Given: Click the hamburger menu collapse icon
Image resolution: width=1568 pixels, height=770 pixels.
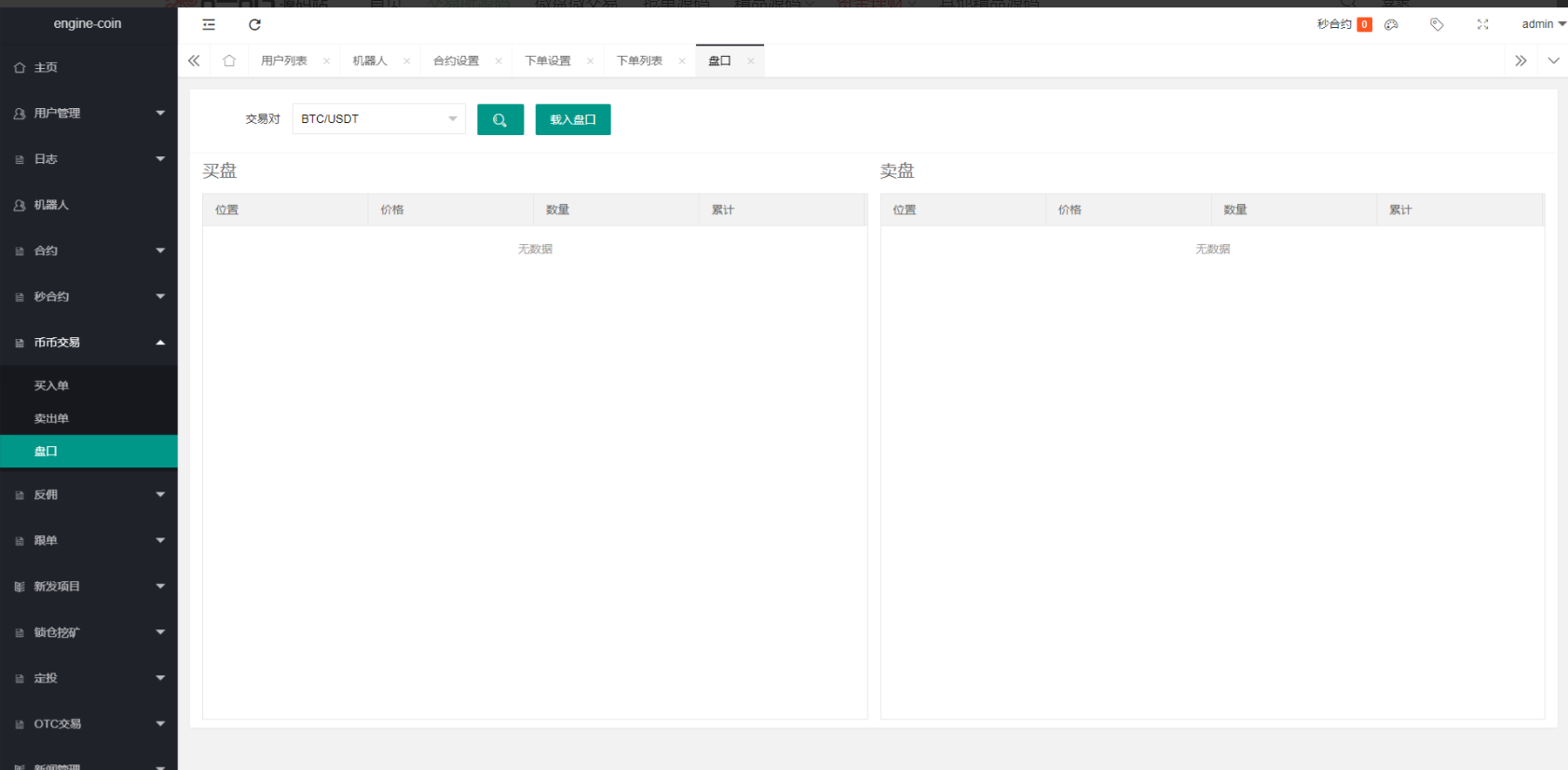Looking at the screenshot, I should point(209,25).
